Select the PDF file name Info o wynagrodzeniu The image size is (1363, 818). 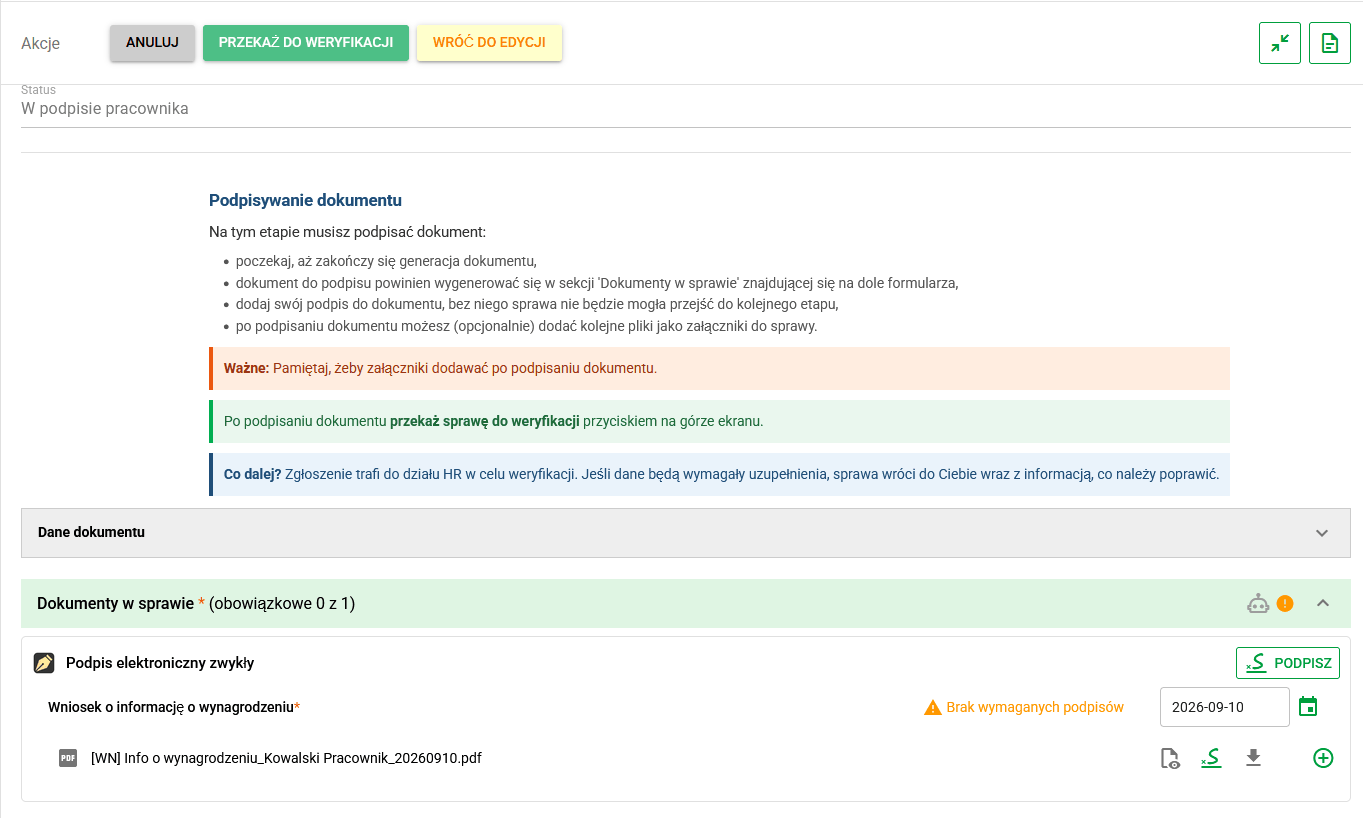tap(286, 758)
